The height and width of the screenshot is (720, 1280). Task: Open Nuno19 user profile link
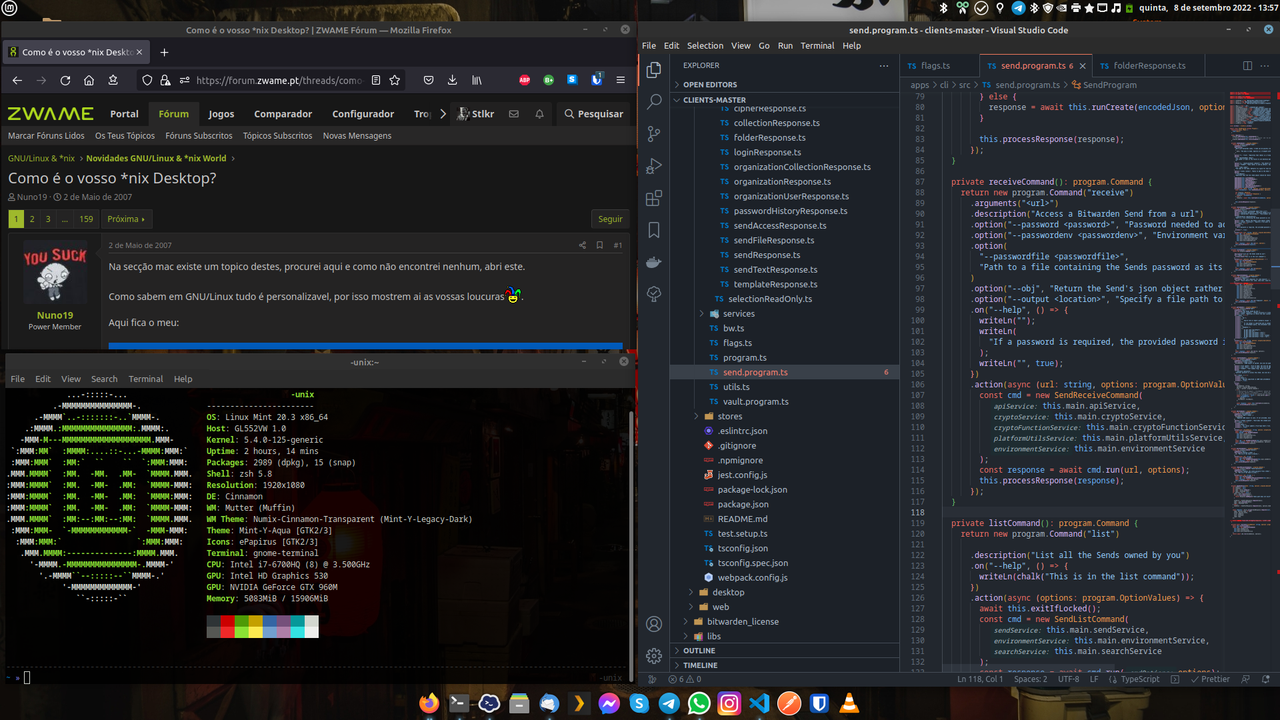coord(56,315)
